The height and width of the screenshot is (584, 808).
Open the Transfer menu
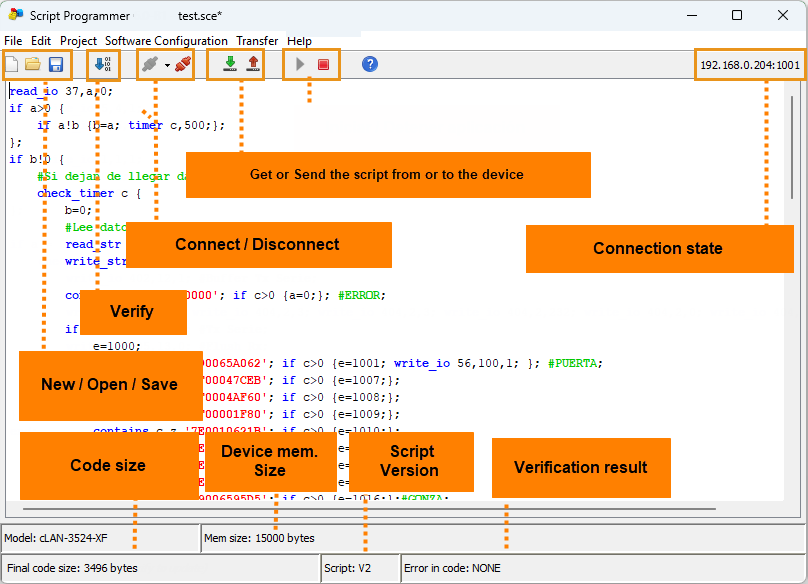(257, 41)
